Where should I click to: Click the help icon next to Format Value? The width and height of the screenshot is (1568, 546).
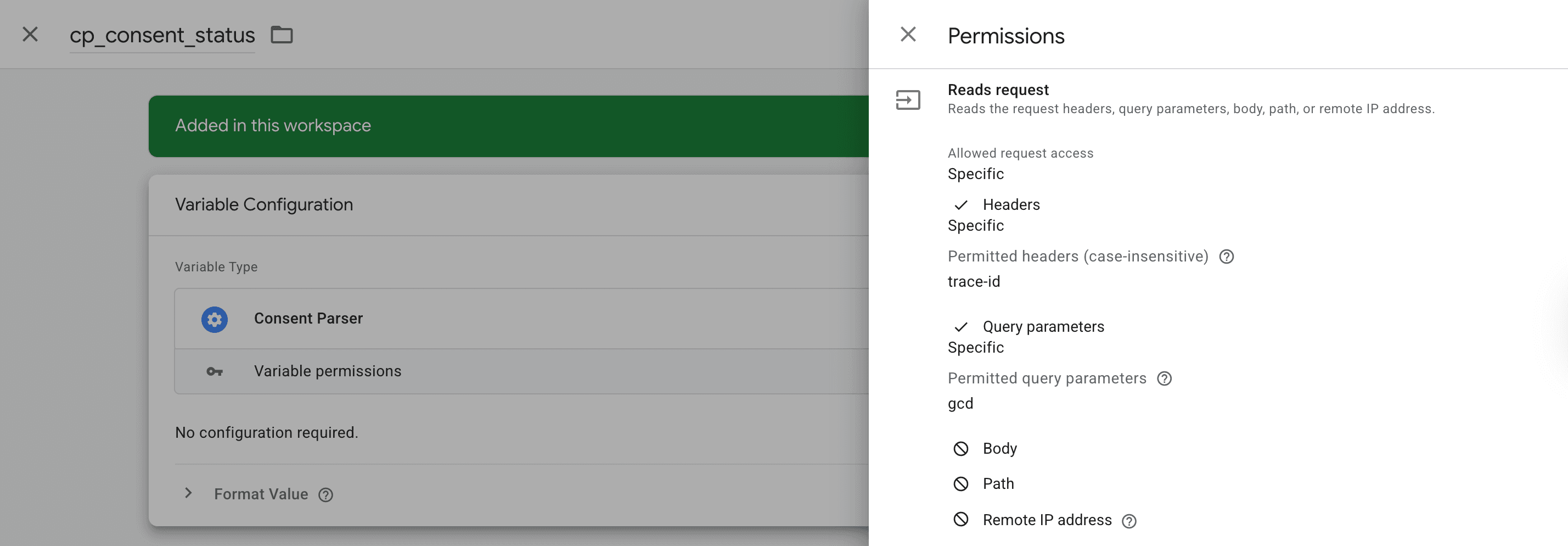pos(326,495)
